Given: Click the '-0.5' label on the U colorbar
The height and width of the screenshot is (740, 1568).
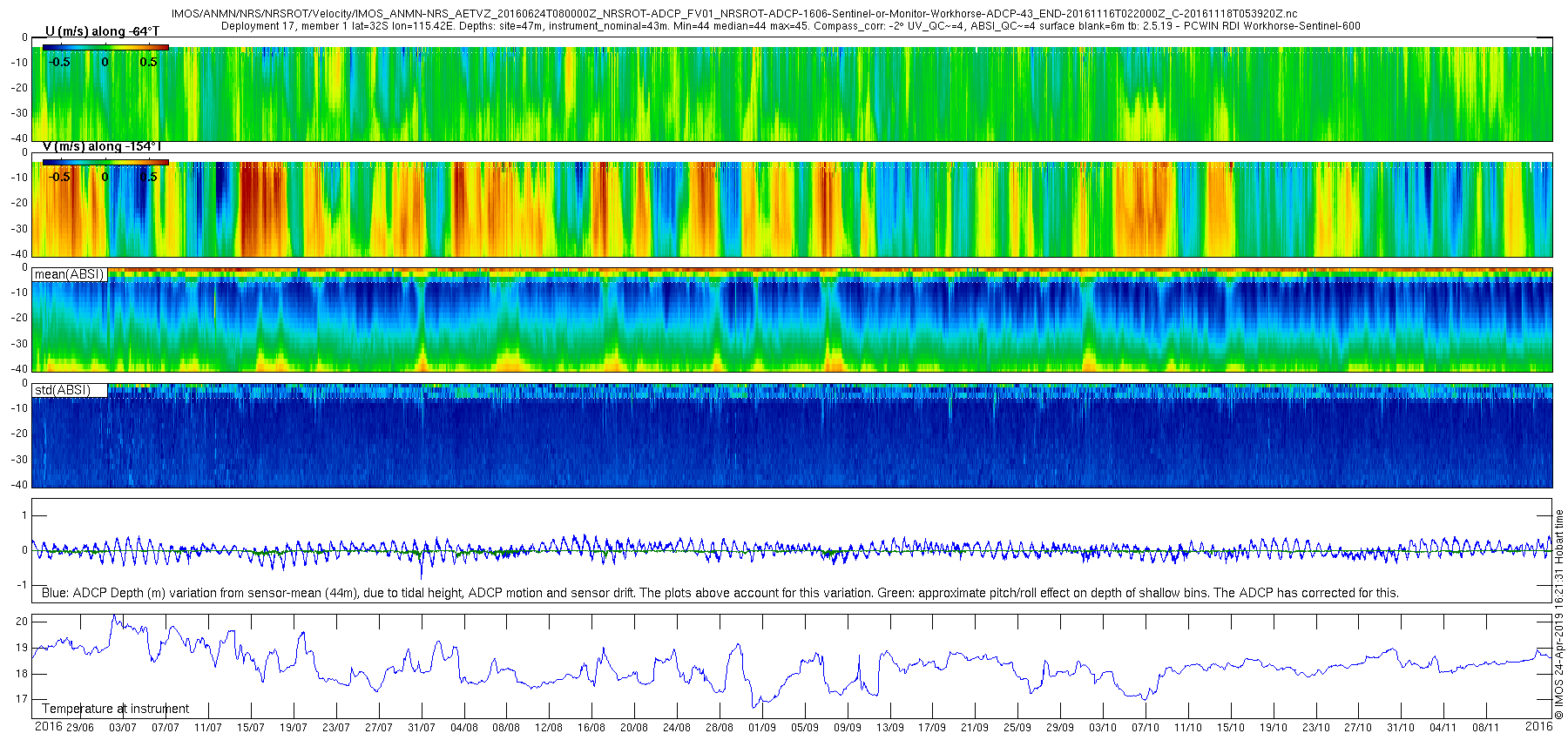Looking at the screenshot, I should pos(59,62).
